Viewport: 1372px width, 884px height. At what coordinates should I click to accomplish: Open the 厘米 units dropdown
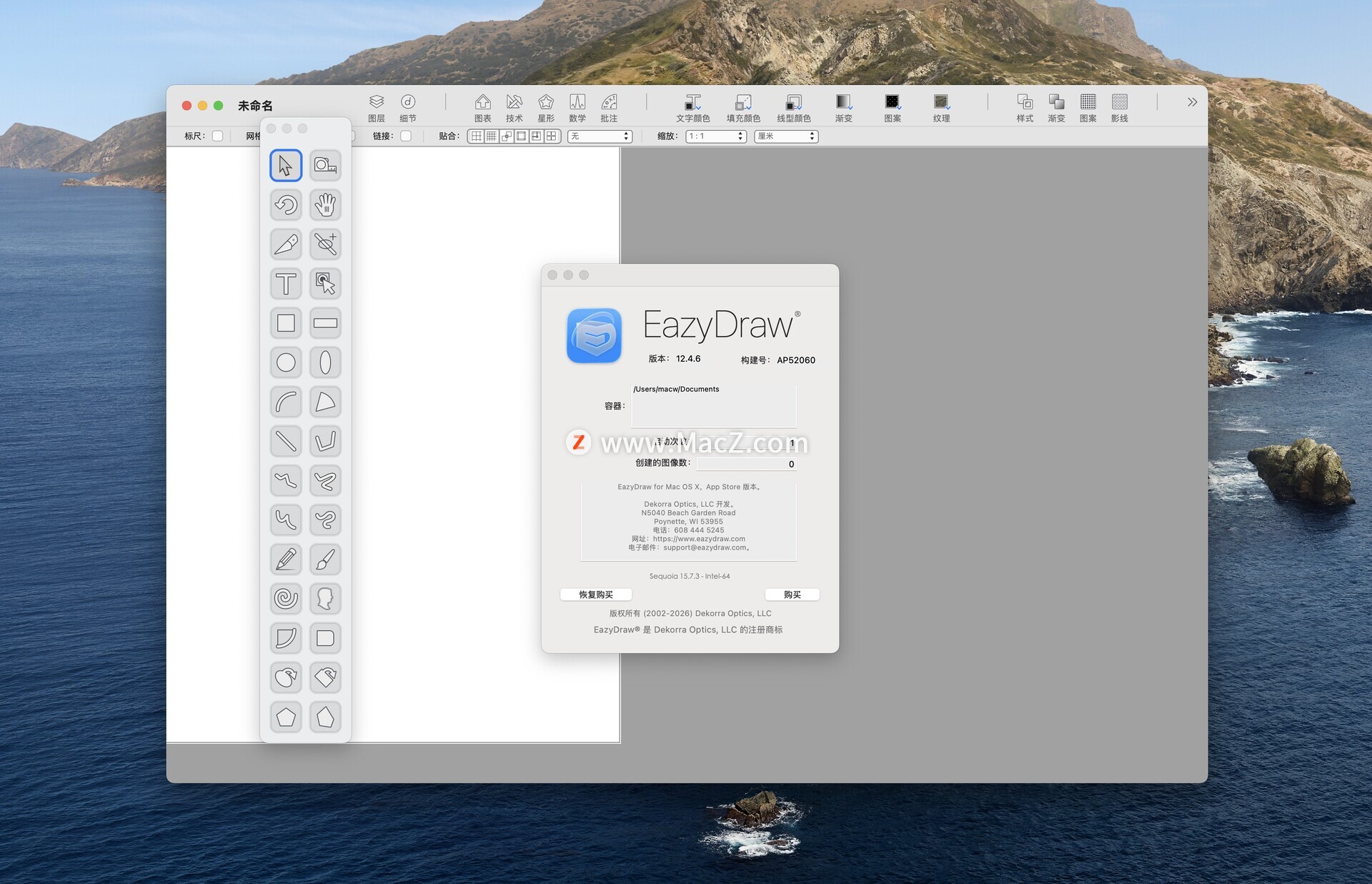785,136
